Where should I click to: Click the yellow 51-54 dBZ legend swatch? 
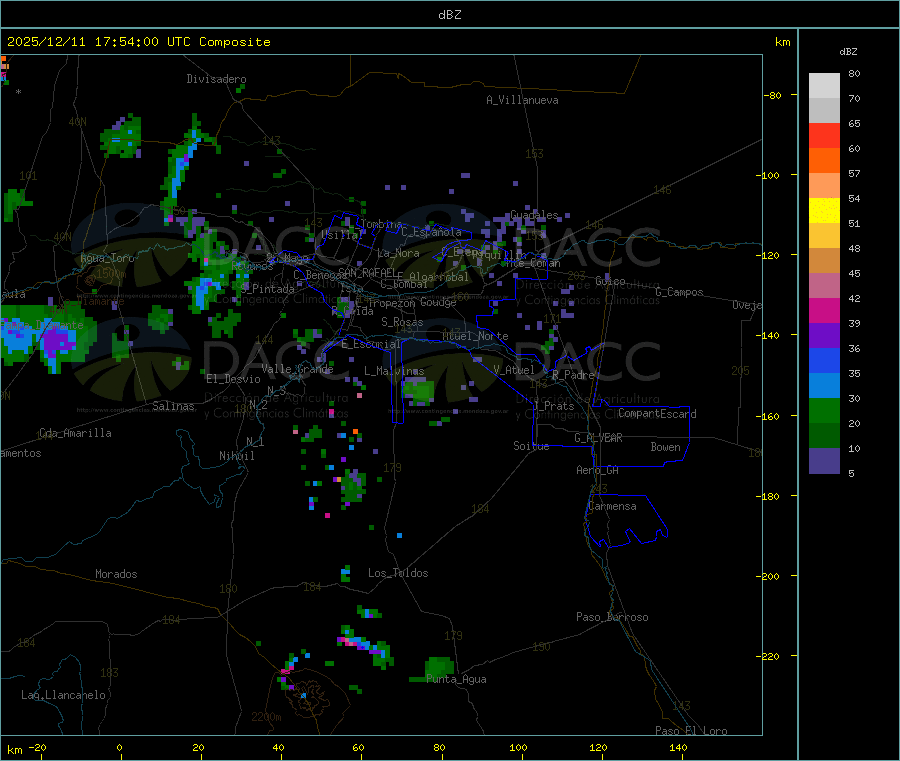point(824,211)
